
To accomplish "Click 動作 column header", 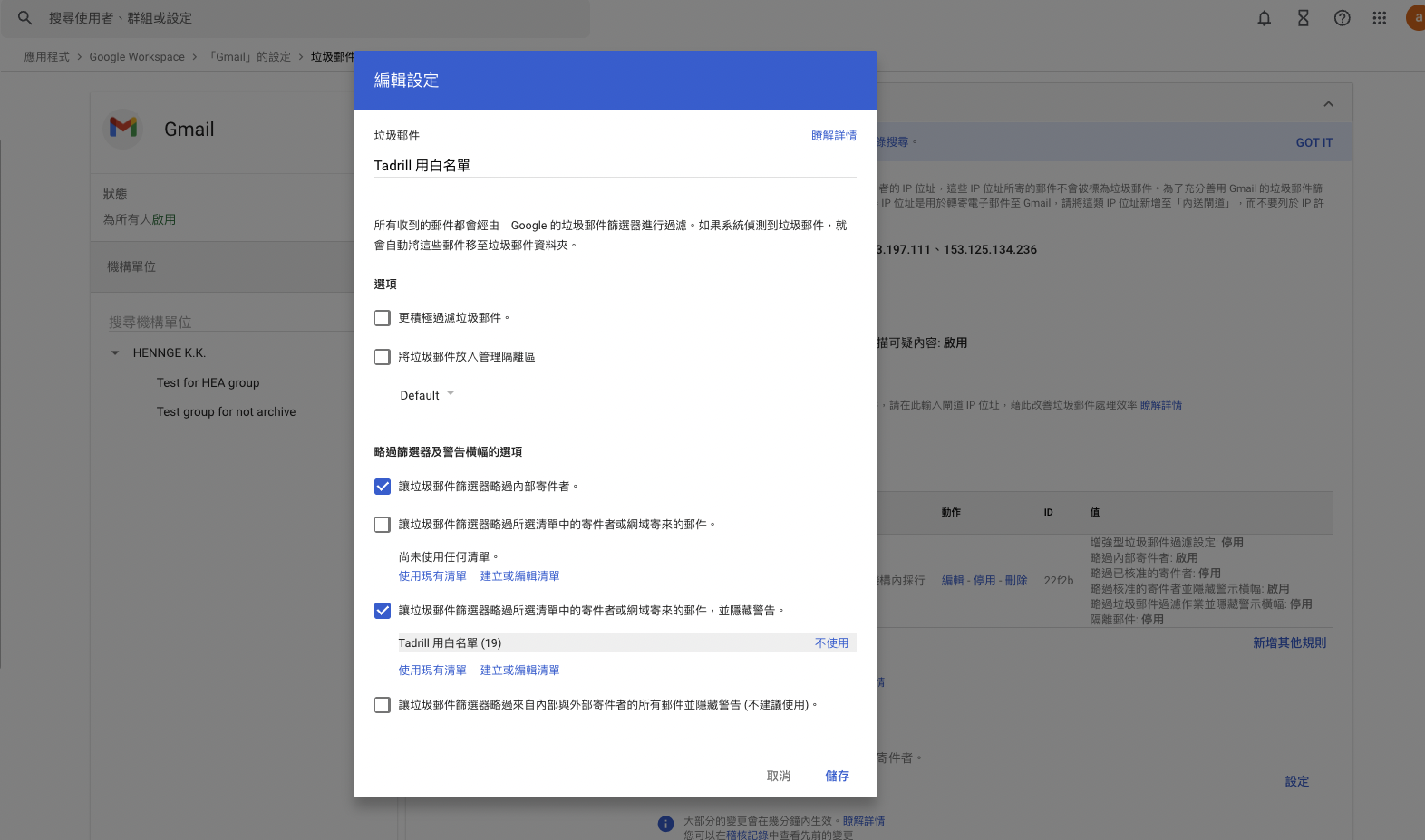I will pos(951,513).
